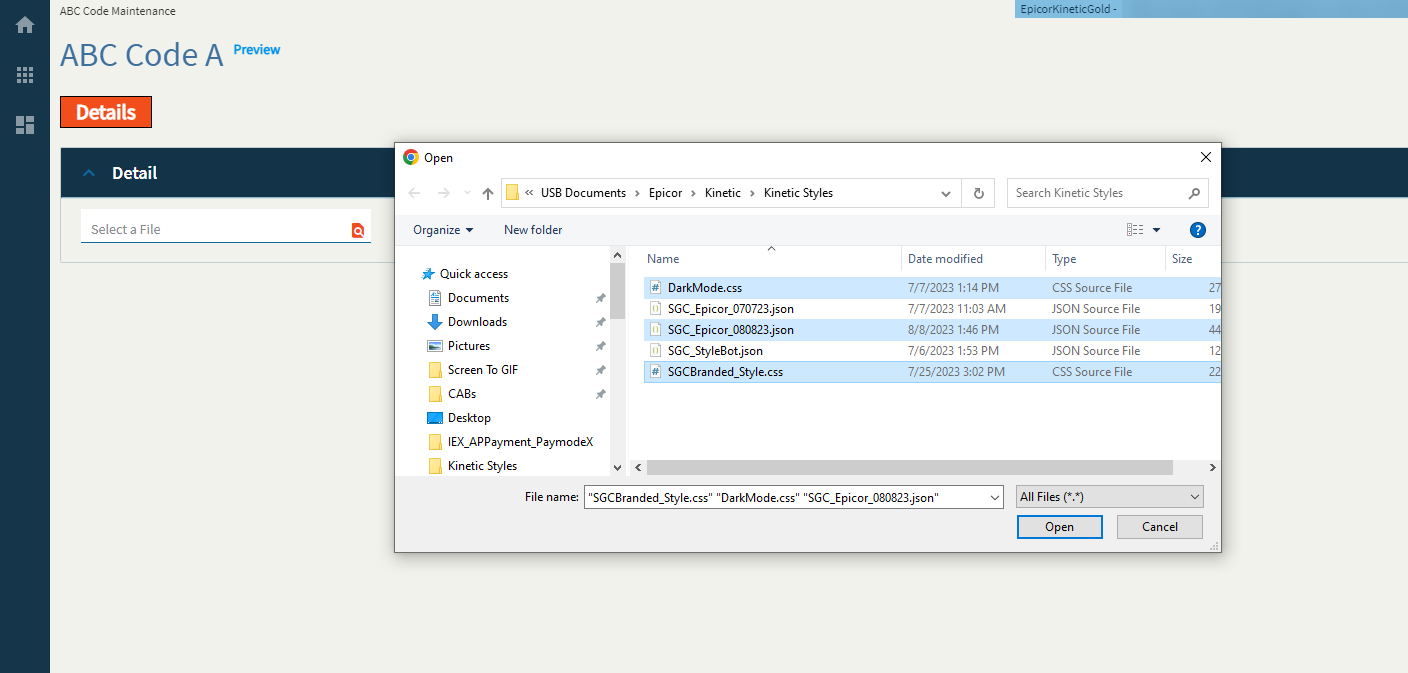Screen dimensions: 1408x673
Task: Click the Documents folder icon
Action: coord(435,298)
